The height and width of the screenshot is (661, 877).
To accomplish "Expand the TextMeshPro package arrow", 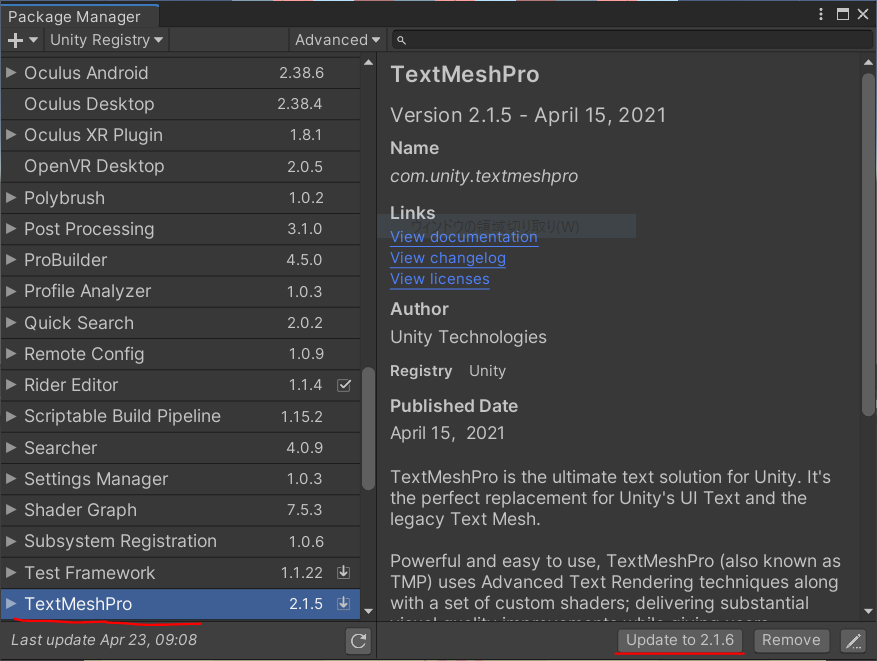I will [10, 603].
